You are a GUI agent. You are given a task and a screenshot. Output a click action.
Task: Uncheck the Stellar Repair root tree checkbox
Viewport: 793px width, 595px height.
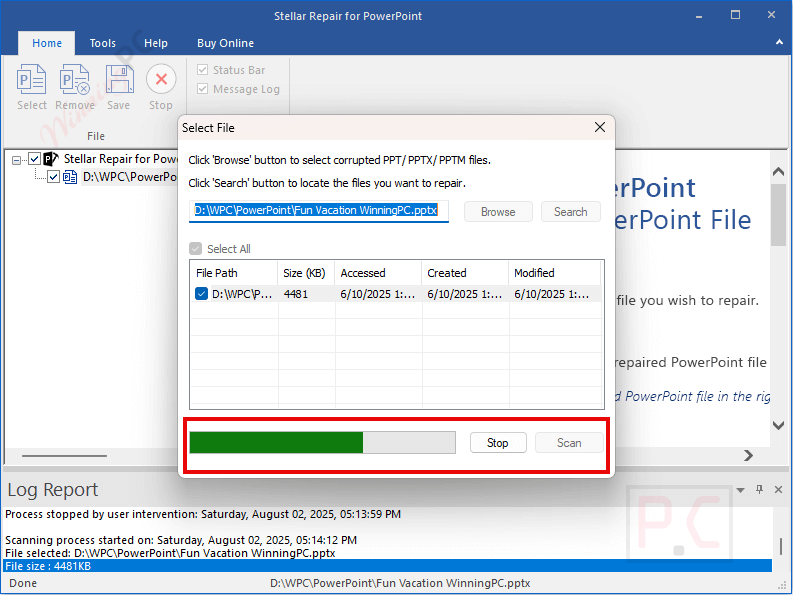tap(34, 159)
